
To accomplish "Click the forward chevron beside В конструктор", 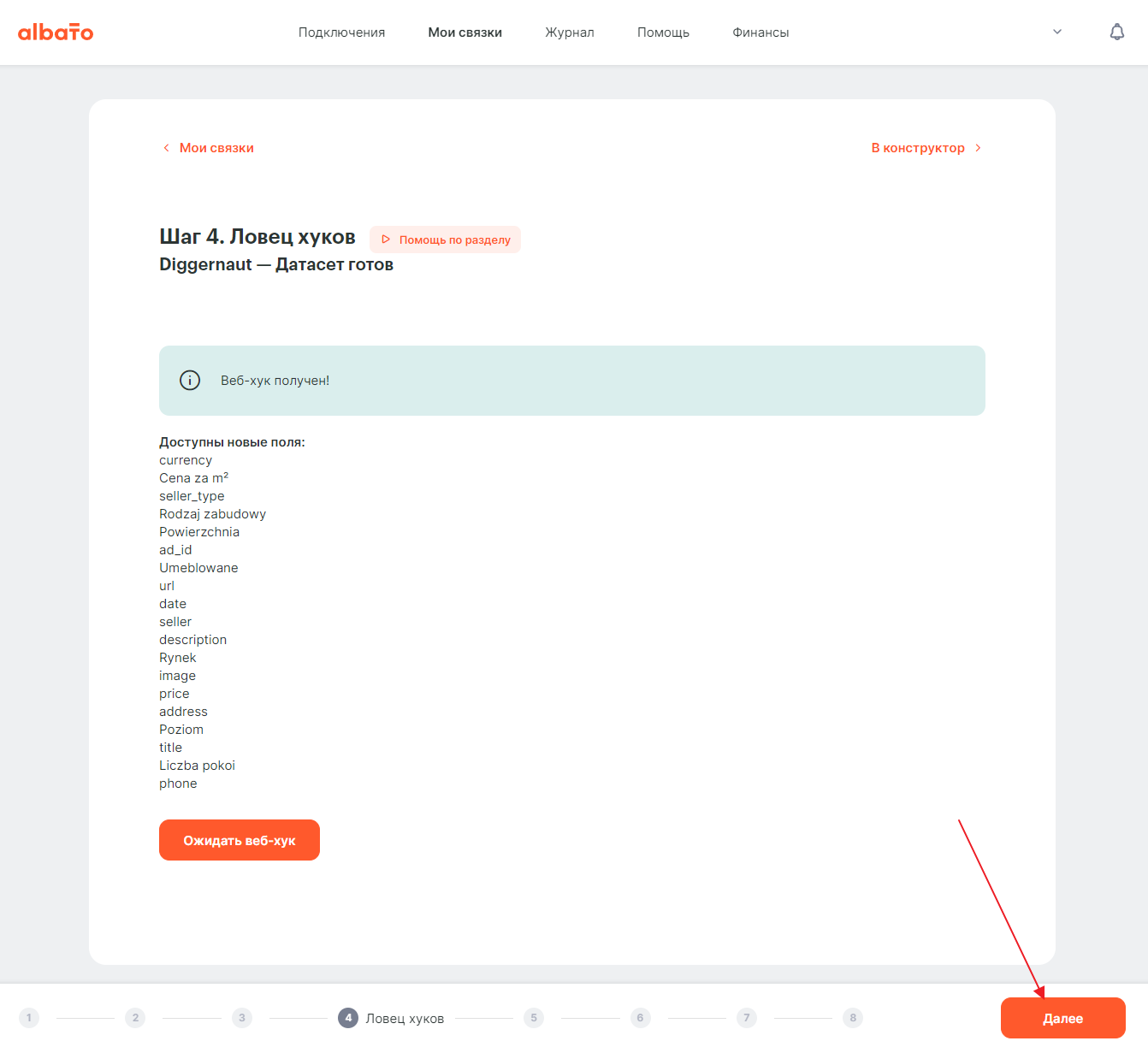I will (x=978, y=148).
